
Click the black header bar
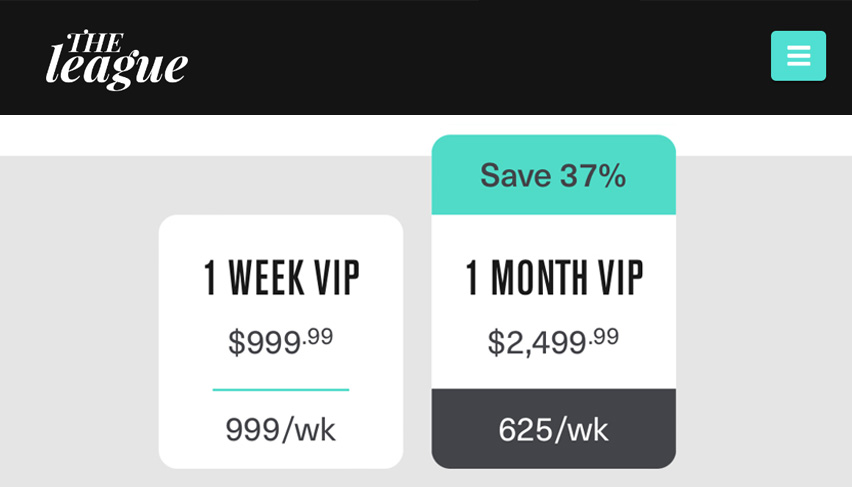[426, 57]
